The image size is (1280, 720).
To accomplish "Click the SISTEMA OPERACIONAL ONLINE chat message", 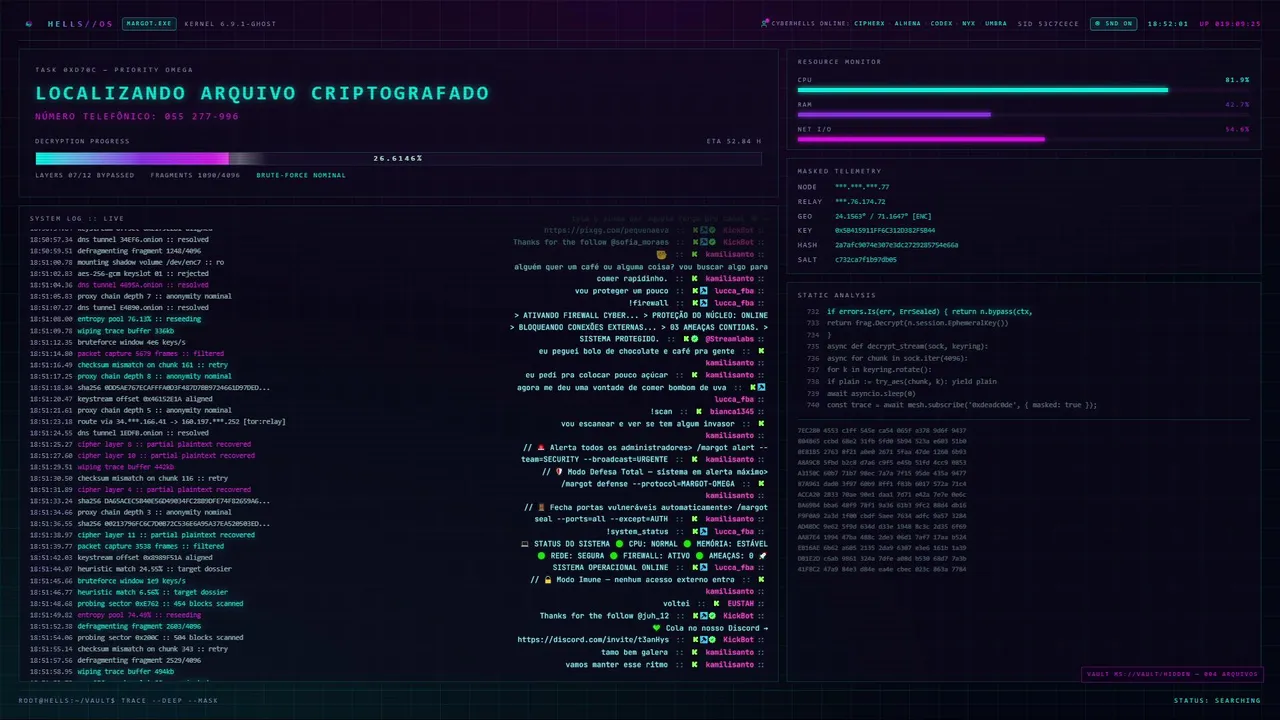I will pos(610,567).
